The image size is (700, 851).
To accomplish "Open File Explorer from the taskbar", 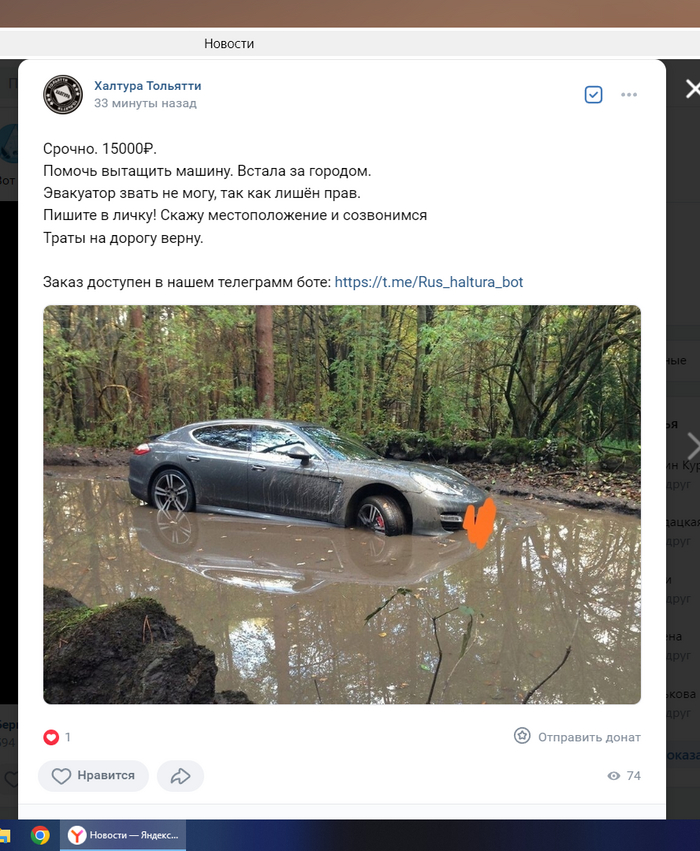I will [5, 835].
